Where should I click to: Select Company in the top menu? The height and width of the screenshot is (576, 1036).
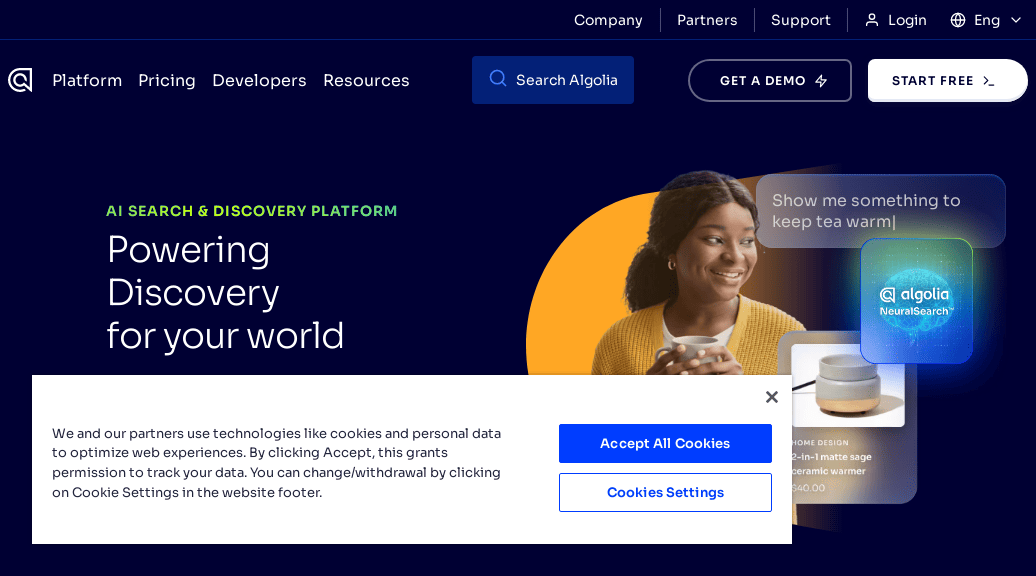click(x=608, y=19)
